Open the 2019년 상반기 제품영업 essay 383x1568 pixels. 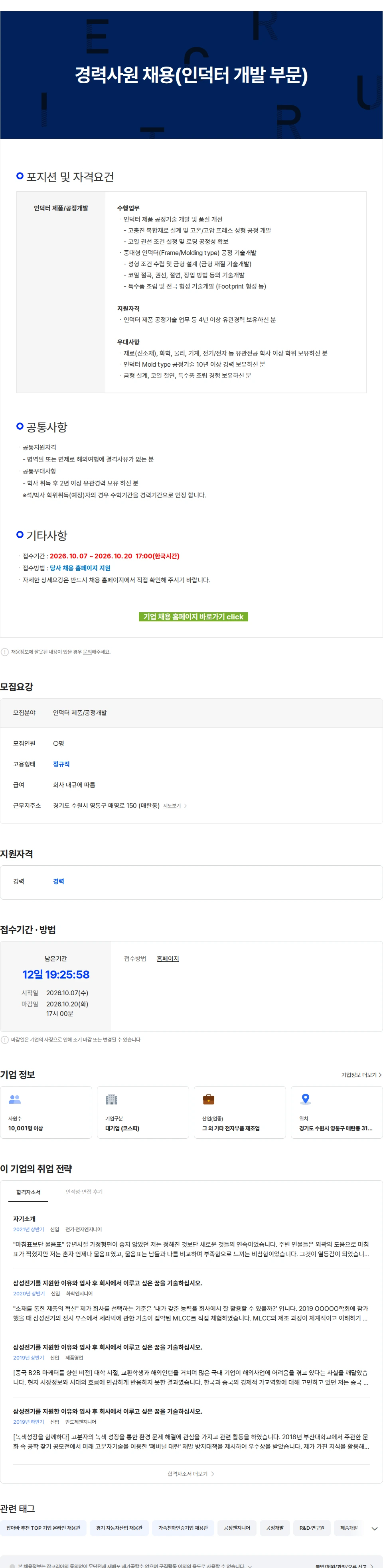coord(191,1365)
